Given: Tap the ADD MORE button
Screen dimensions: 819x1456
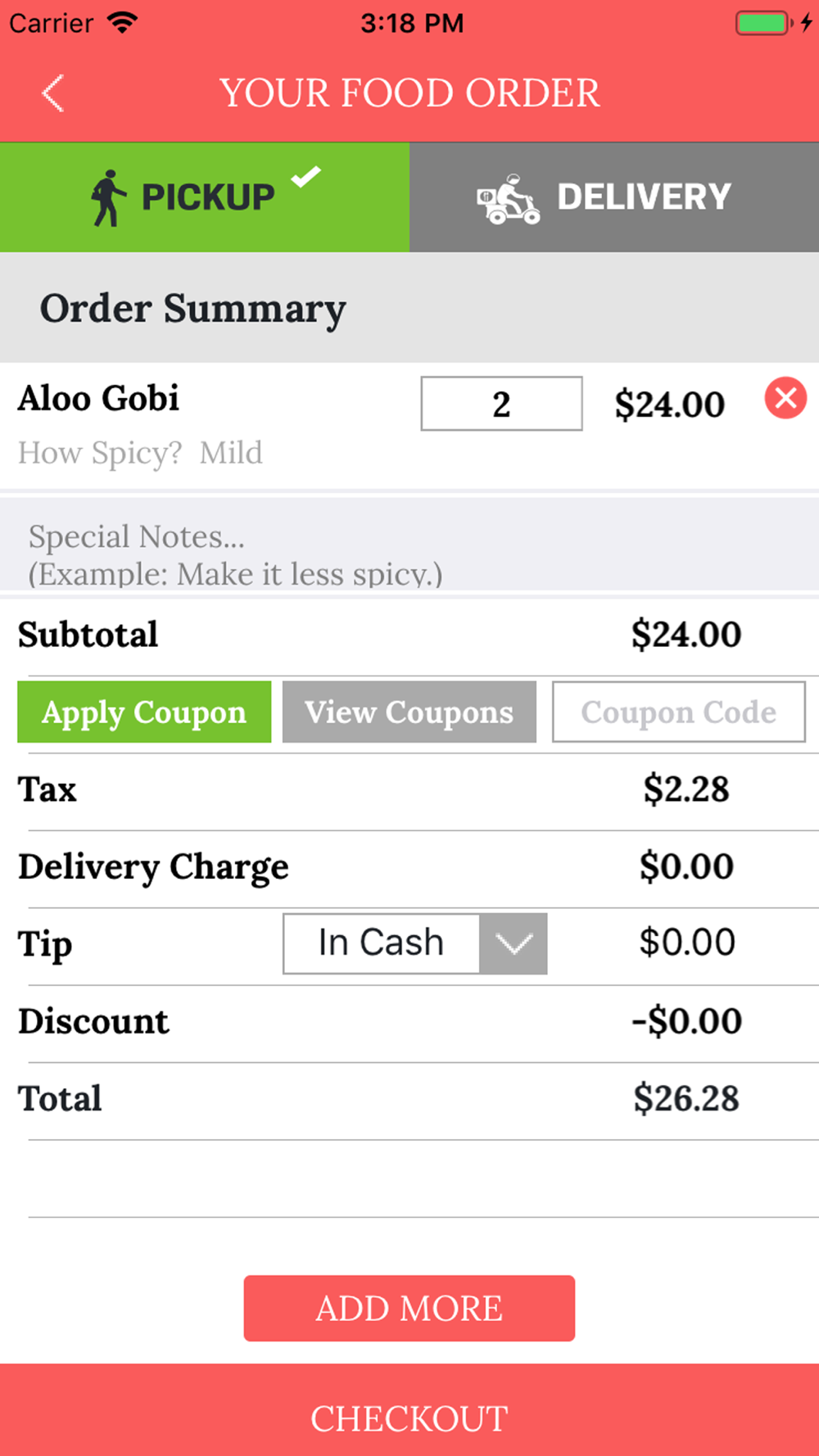Looking at the screenshot, I should tap(409, 1308).
